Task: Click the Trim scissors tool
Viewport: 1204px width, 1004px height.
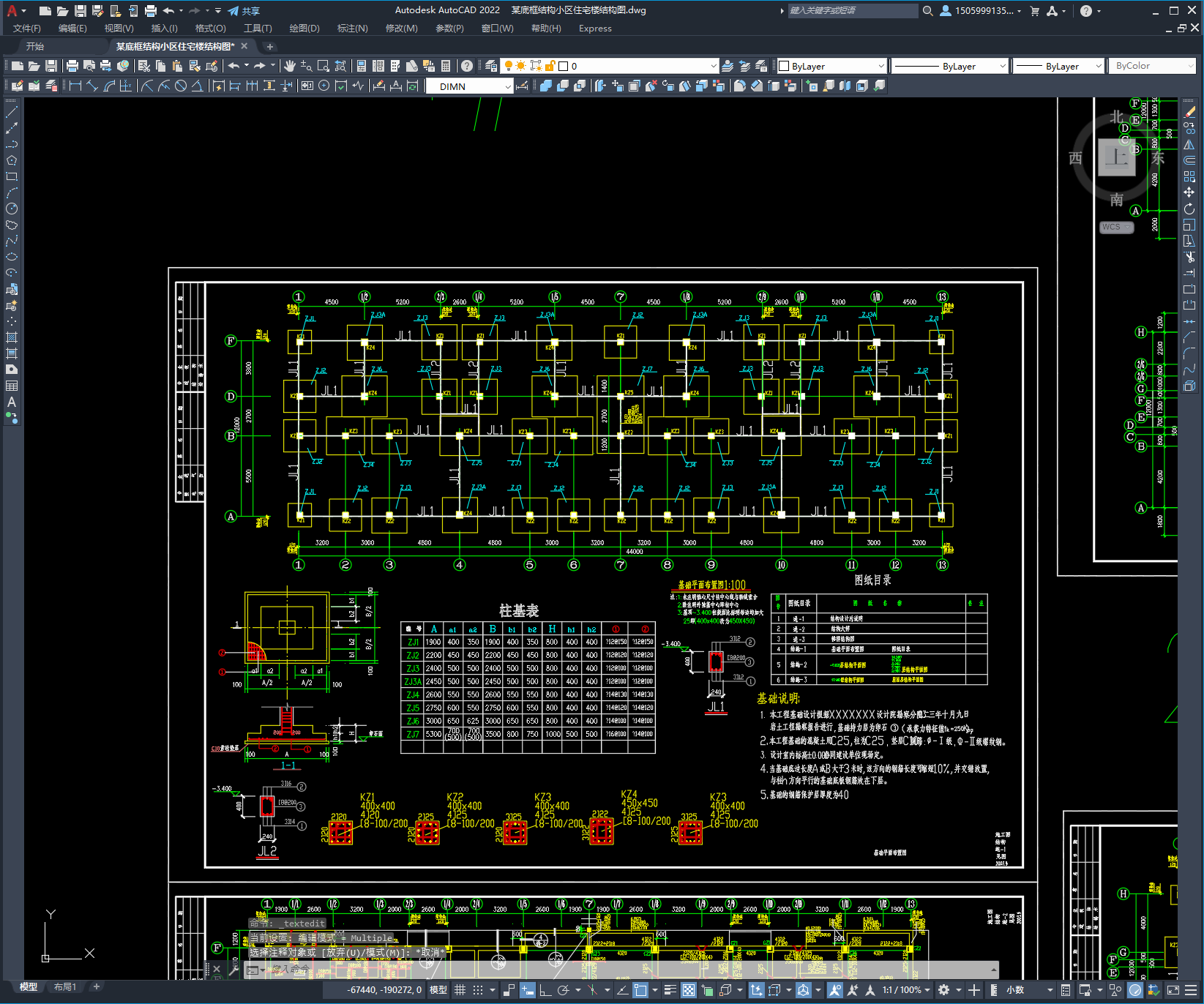Action: pyautogui.click(x=1189, y=257)
